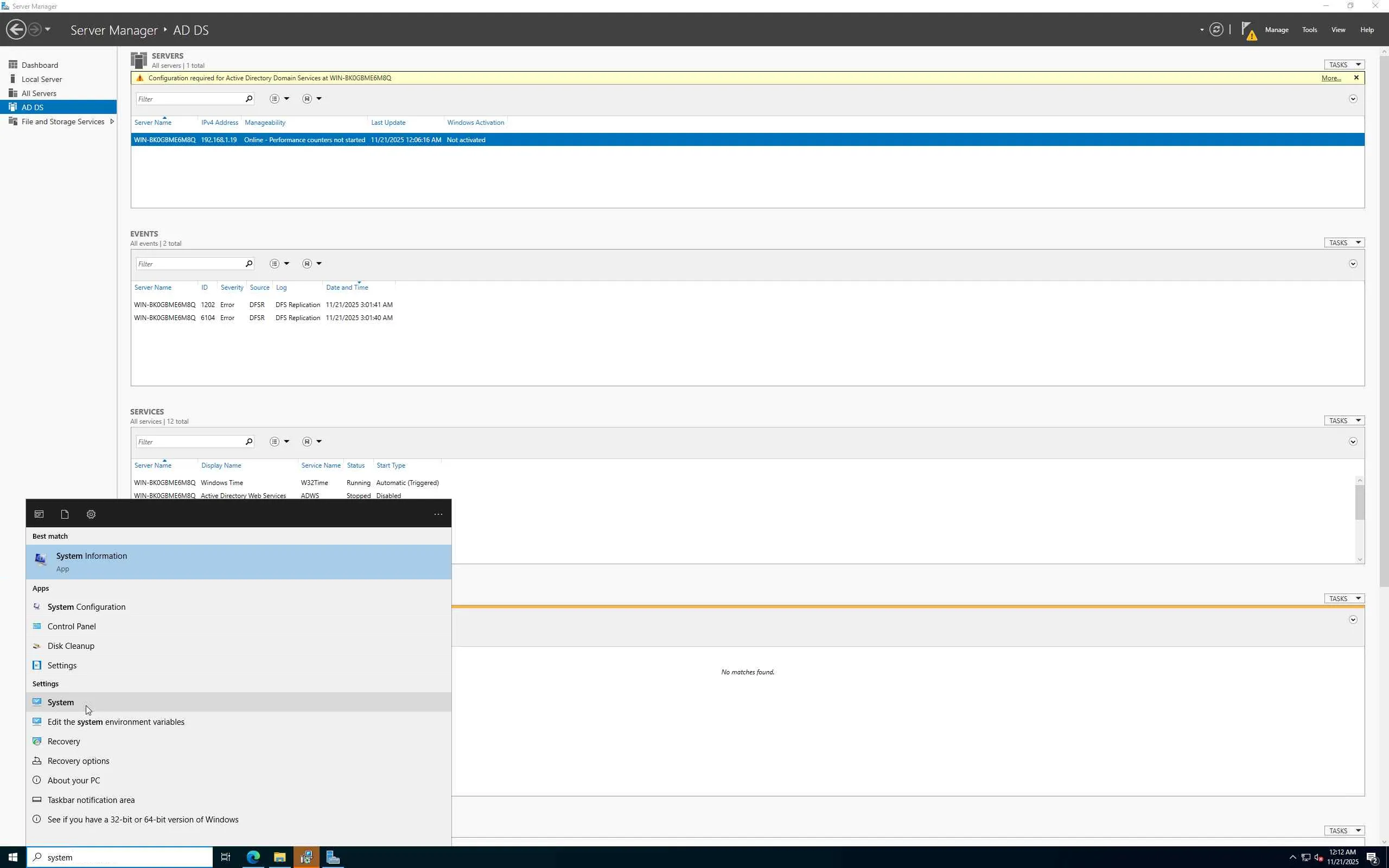Viewport: 1389px width, 868px height.
Task: Dismiss the AD DS configuration warning banner
Action: [1356, 78]
